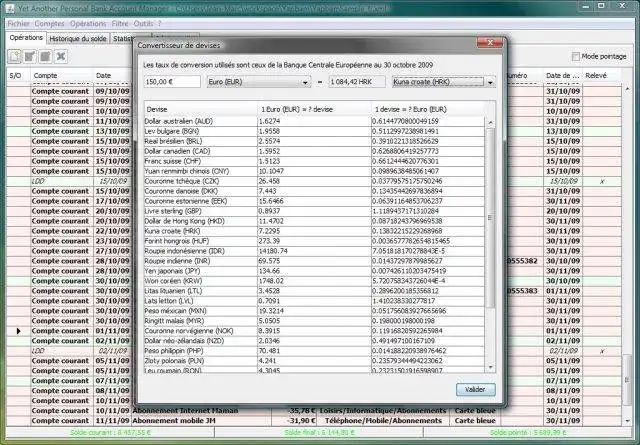The image size is (640, 445).
Task: Select the Livre sterling (GBP) row
Action: (314, 211)
